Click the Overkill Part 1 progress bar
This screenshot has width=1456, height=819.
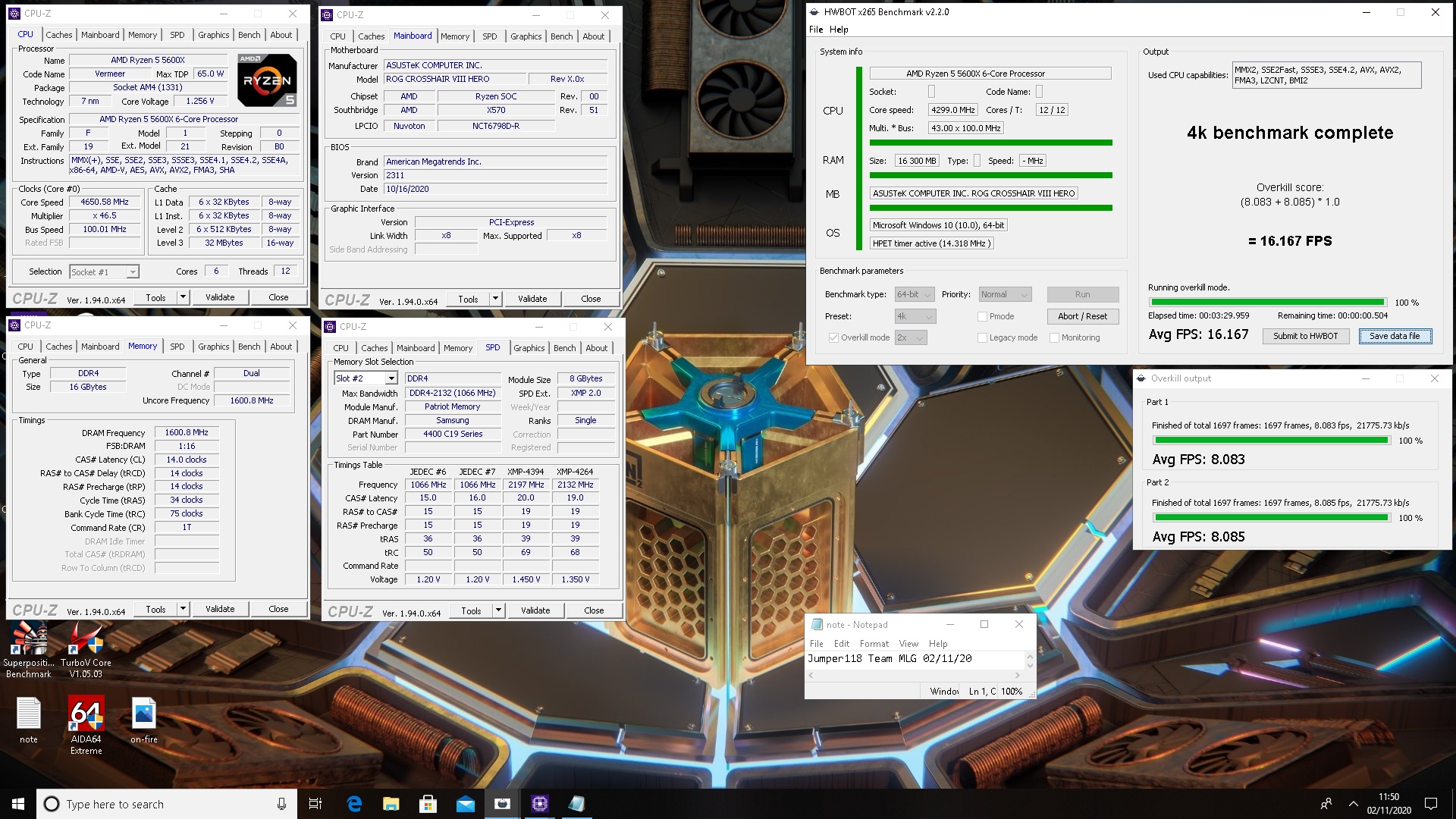tap(1271, 440)
